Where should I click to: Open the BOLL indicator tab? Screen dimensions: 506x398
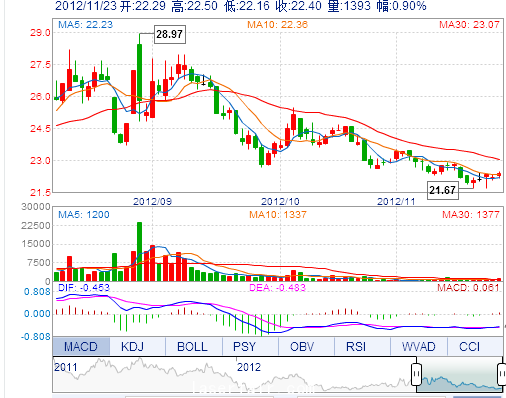point(192,347)
